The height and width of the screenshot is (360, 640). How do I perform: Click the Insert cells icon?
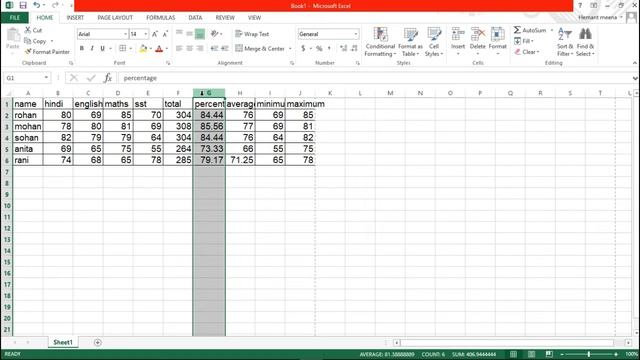pyautogui.click(x=458, y=34)
